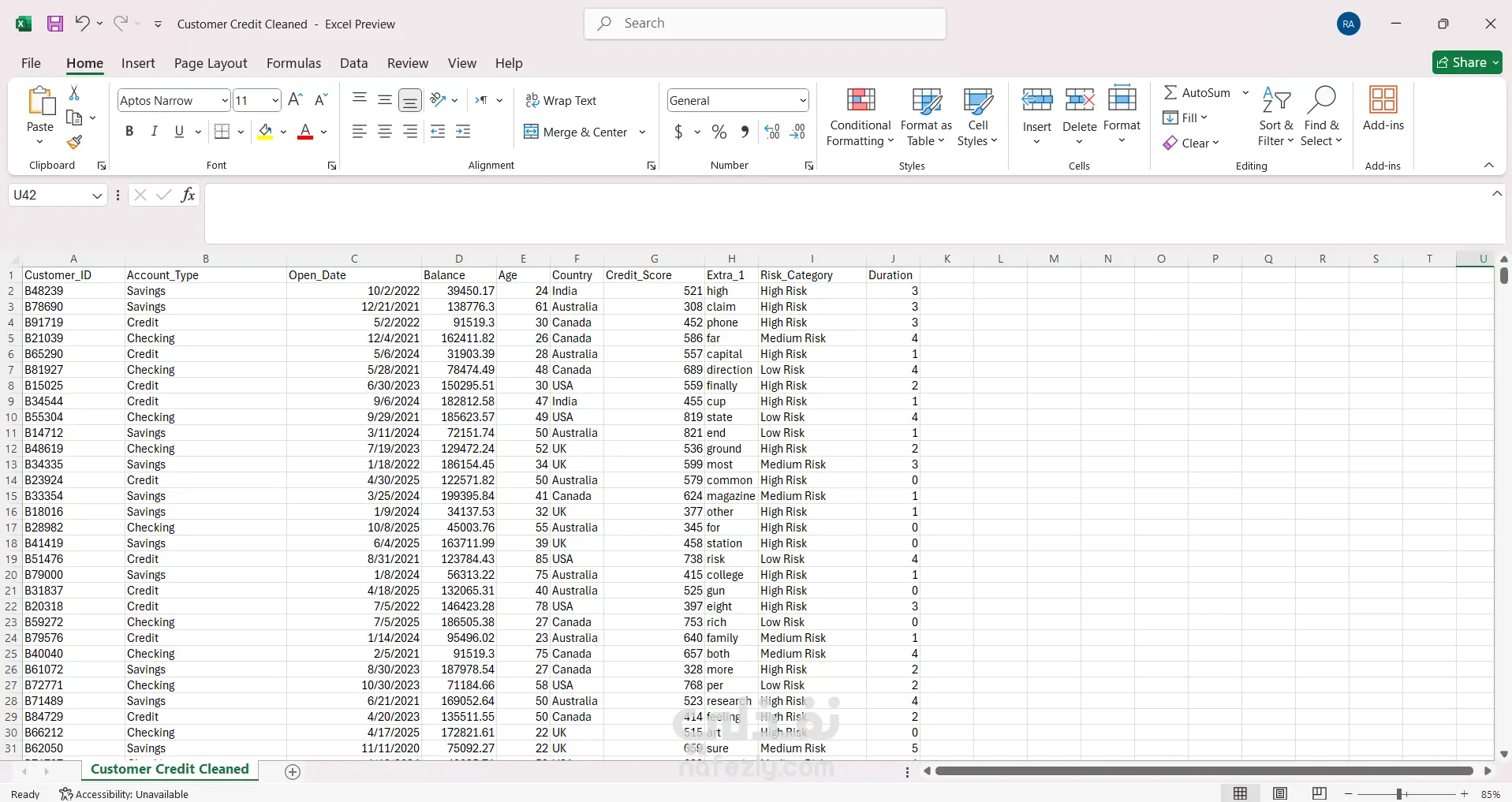
Task: Click the Save icon in title bar
Action: [55, 24]
